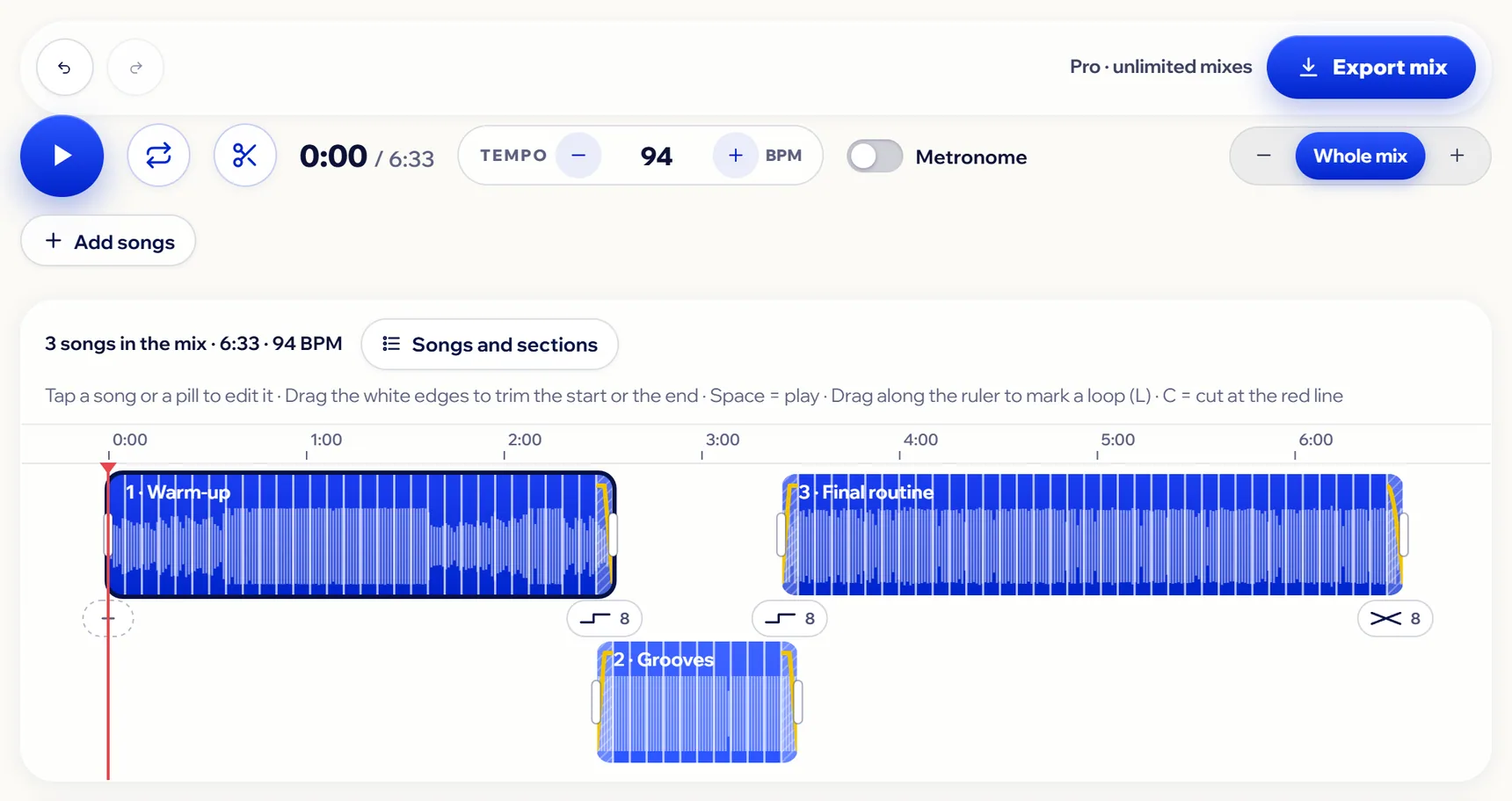Click the right trim handle of Grooves
The width and height of the screenshot is (1512, 801).
coord(798,702)
